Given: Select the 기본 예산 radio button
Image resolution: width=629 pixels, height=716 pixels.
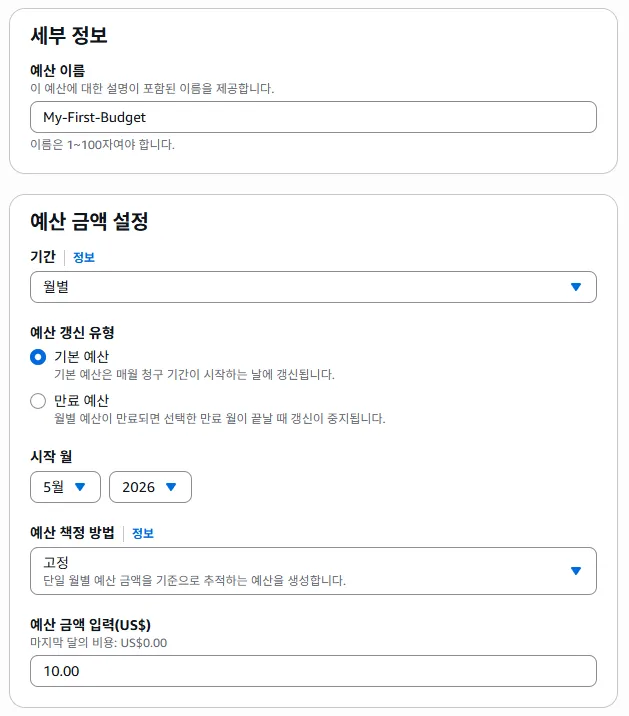Looking at the screenshot, I should 38,357.
